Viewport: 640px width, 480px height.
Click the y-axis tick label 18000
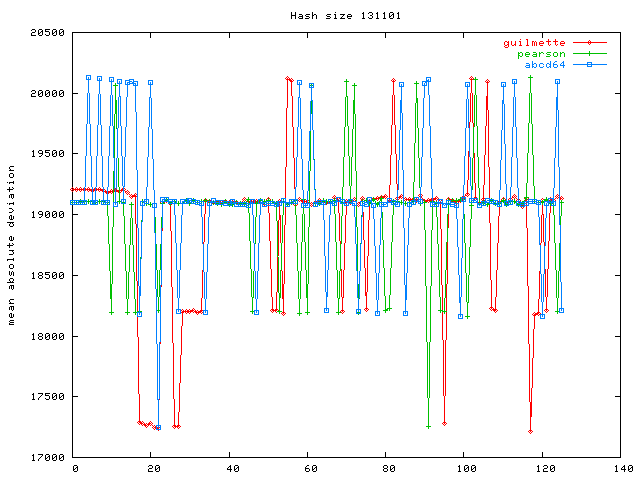pos(48,336)
